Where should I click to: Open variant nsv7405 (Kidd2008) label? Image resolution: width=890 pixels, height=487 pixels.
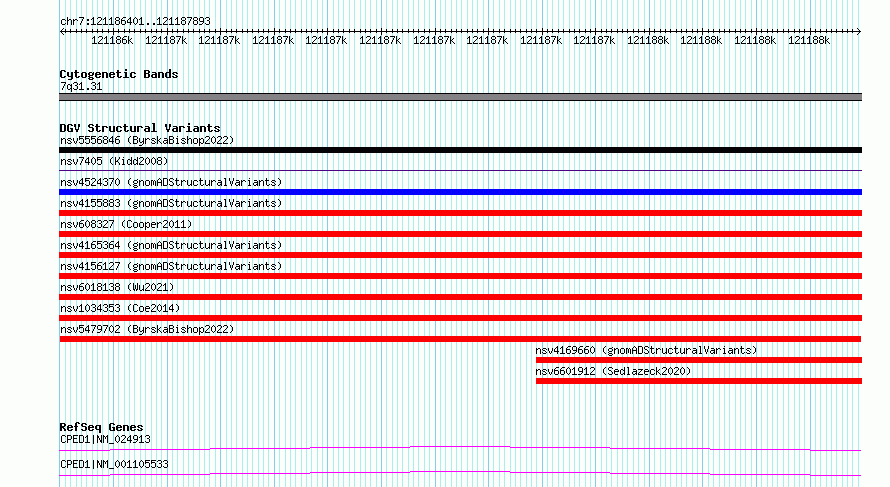[114, 161]
